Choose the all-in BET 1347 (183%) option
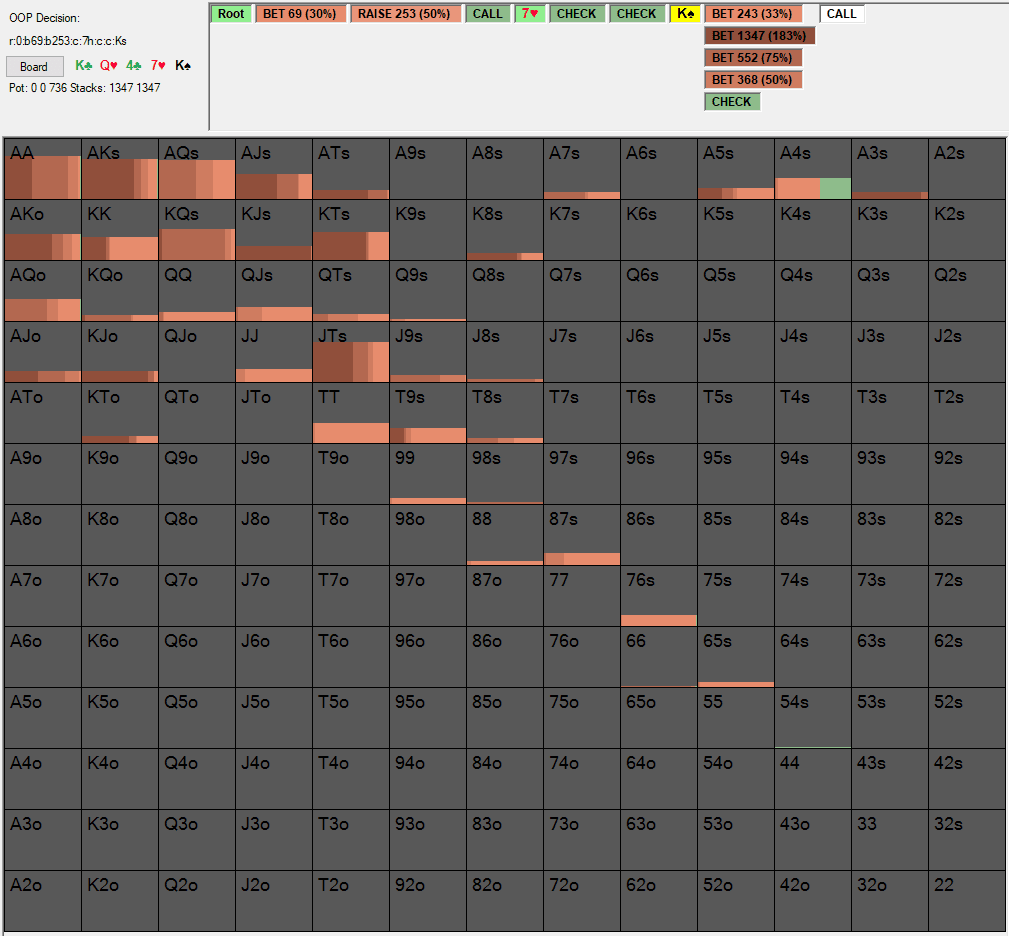Screen dimensions: 1009x936 (x=760, y=36)
